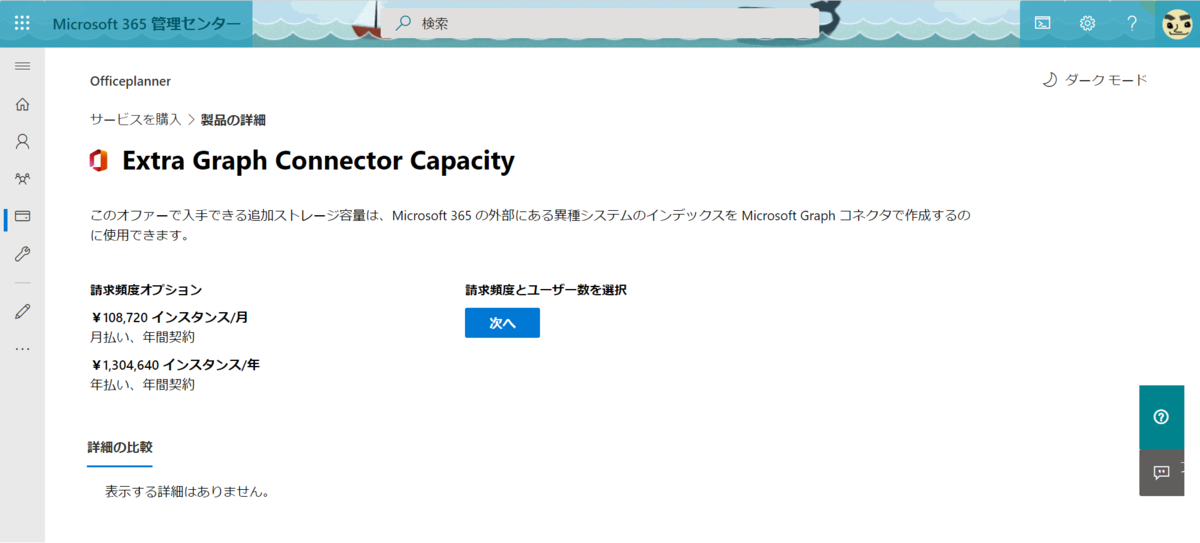The image size is (1200, 543).
Task: Click the 製品の詳細 breadcrumb text
Action: coord(233,120)
